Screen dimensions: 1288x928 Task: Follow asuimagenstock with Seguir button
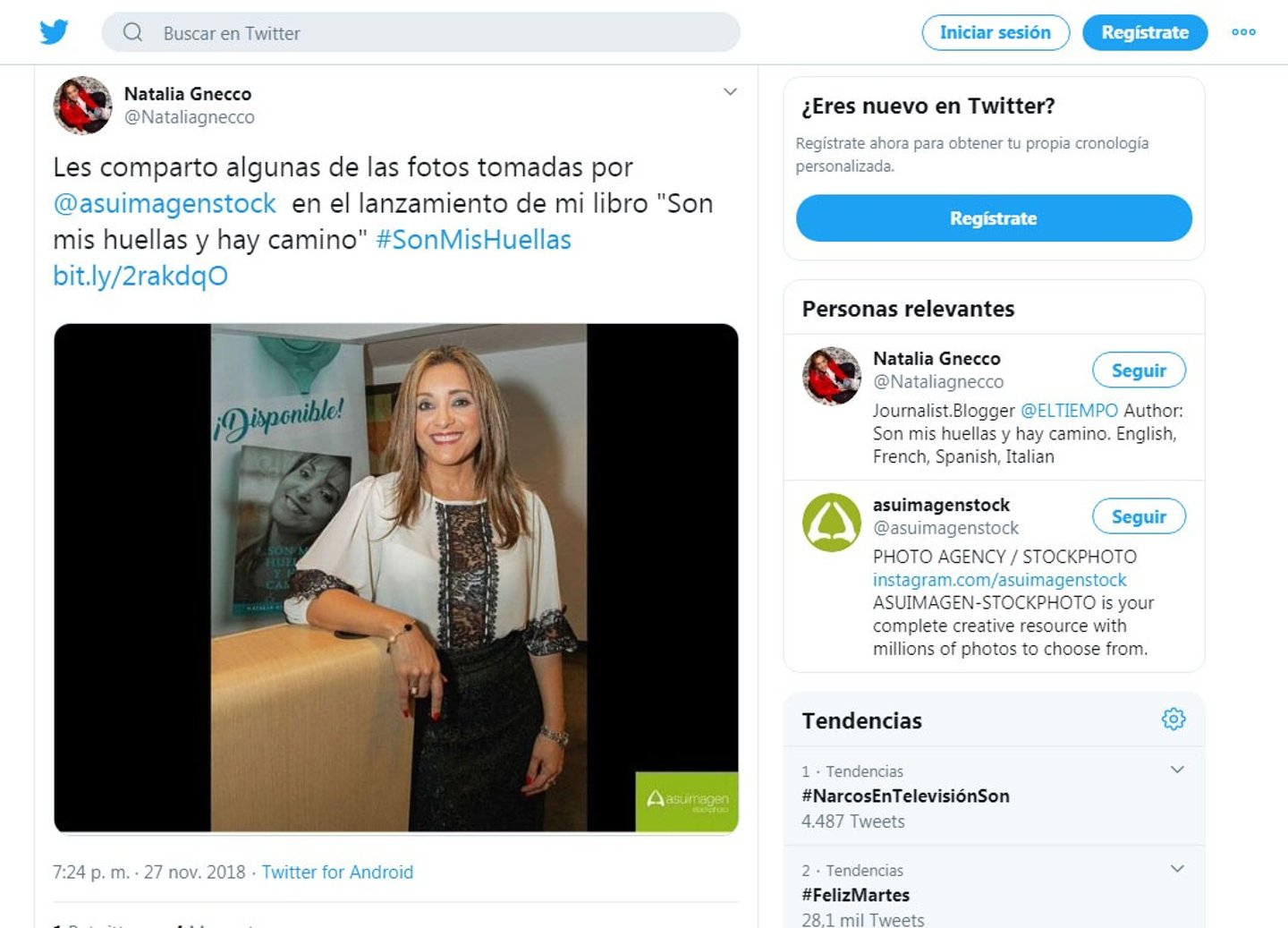(1139, 516)
